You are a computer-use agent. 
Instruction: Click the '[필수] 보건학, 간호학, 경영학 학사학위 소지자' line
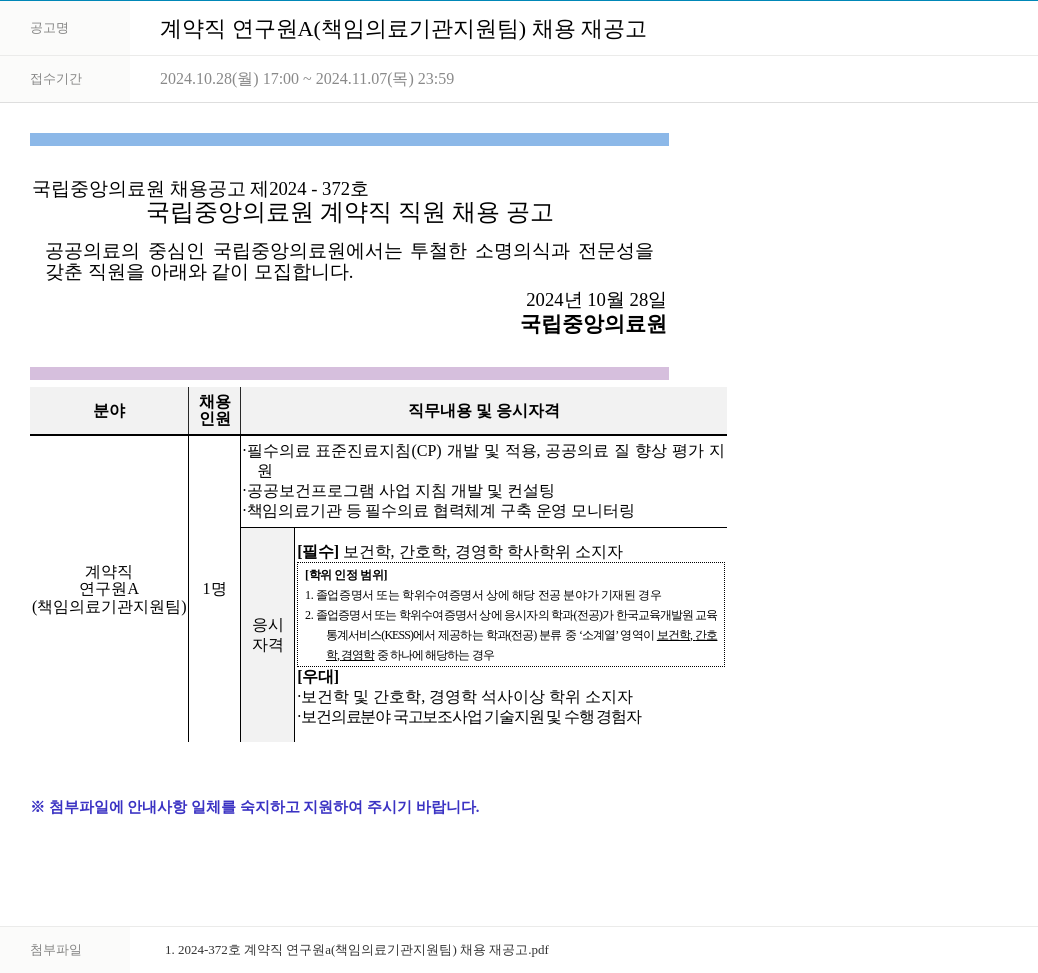coord(460,552)
